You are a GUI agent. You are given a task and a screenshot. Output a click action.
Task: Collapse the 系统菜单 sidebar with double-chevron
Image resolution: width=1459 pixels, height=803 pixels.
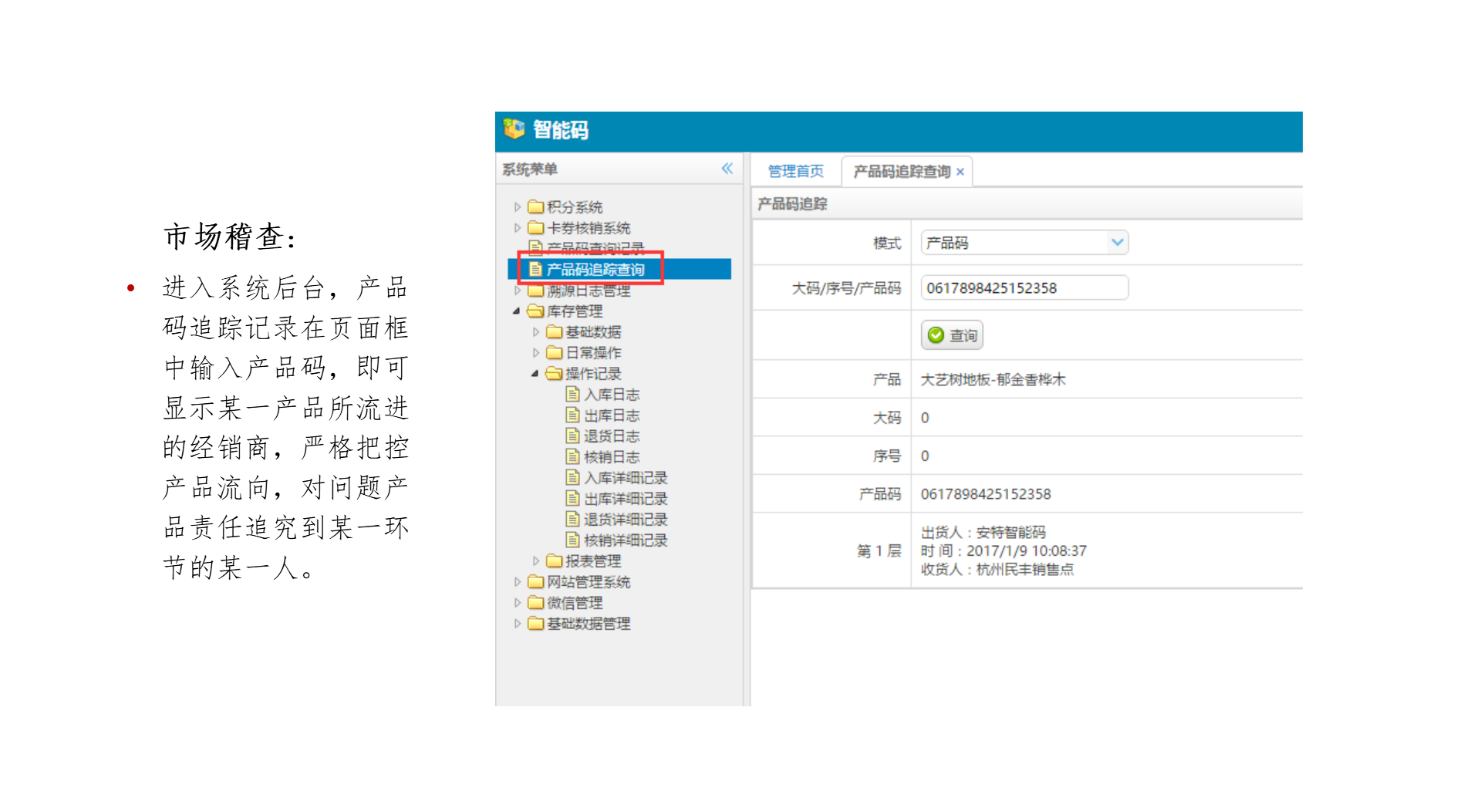click(x=727, y=169)
